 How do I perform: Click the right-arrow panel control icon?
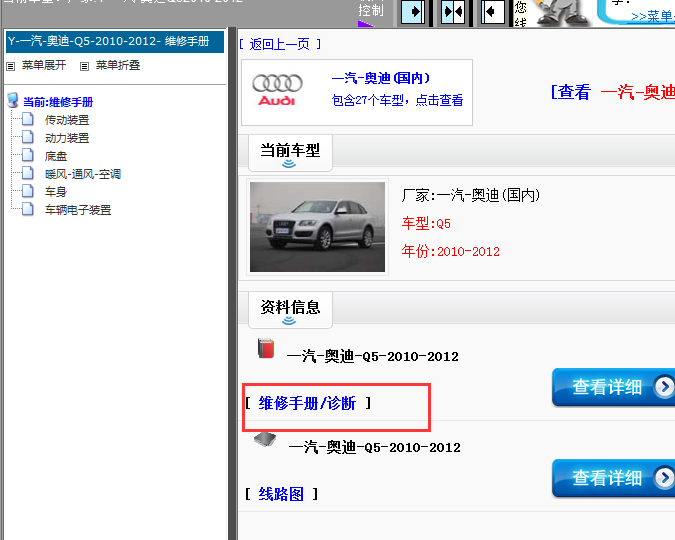pos(413,12)
